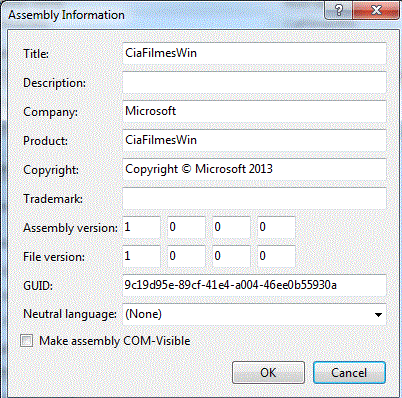This screenshot has width=402, height=398.
Task: Click the second File version box
Action: 186,256
